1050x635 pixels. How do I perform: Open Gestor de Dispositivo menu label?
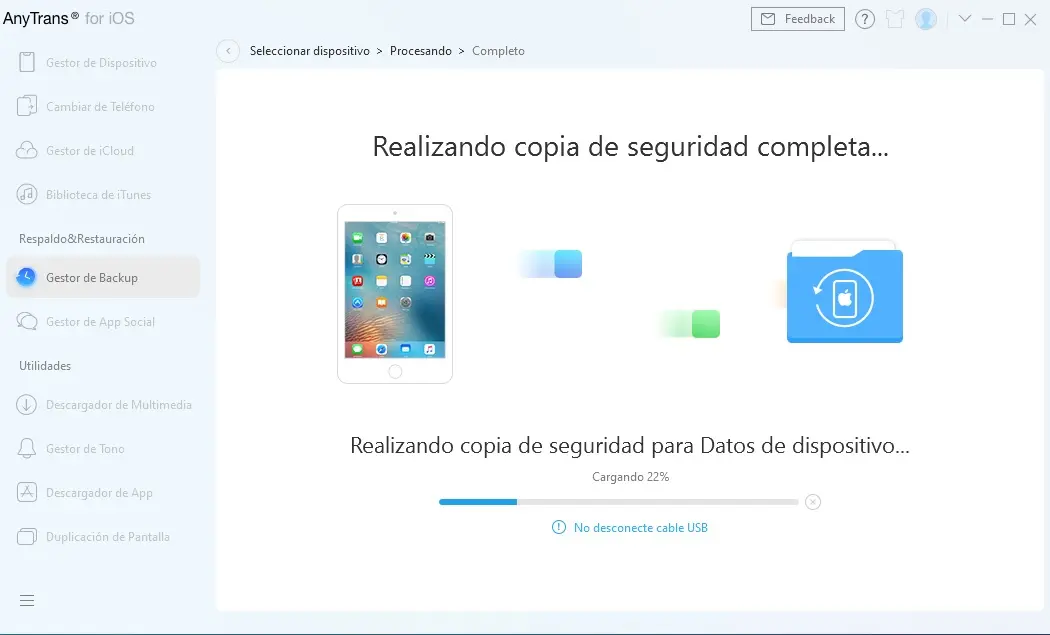point(101,63)
